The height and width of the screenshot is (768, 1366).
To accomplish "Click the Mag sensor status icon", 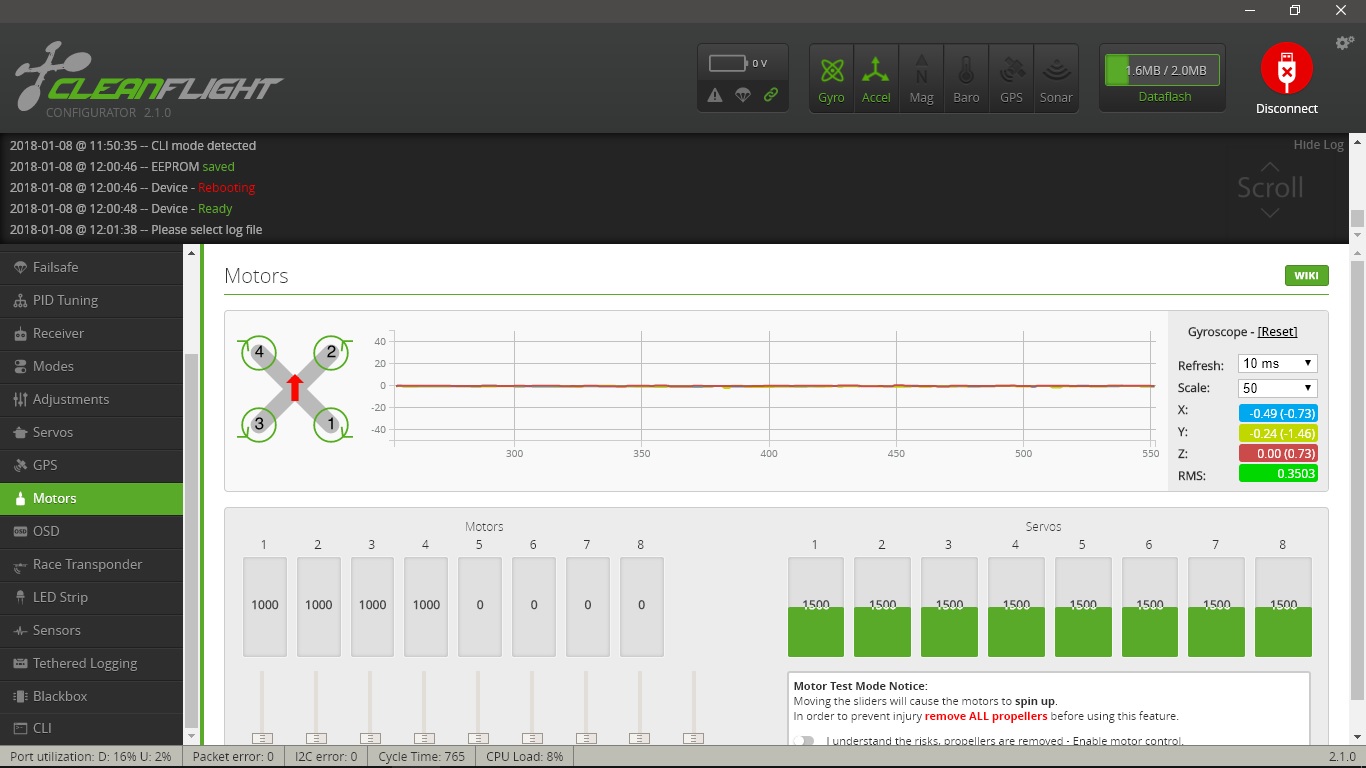I will (921, 78).
